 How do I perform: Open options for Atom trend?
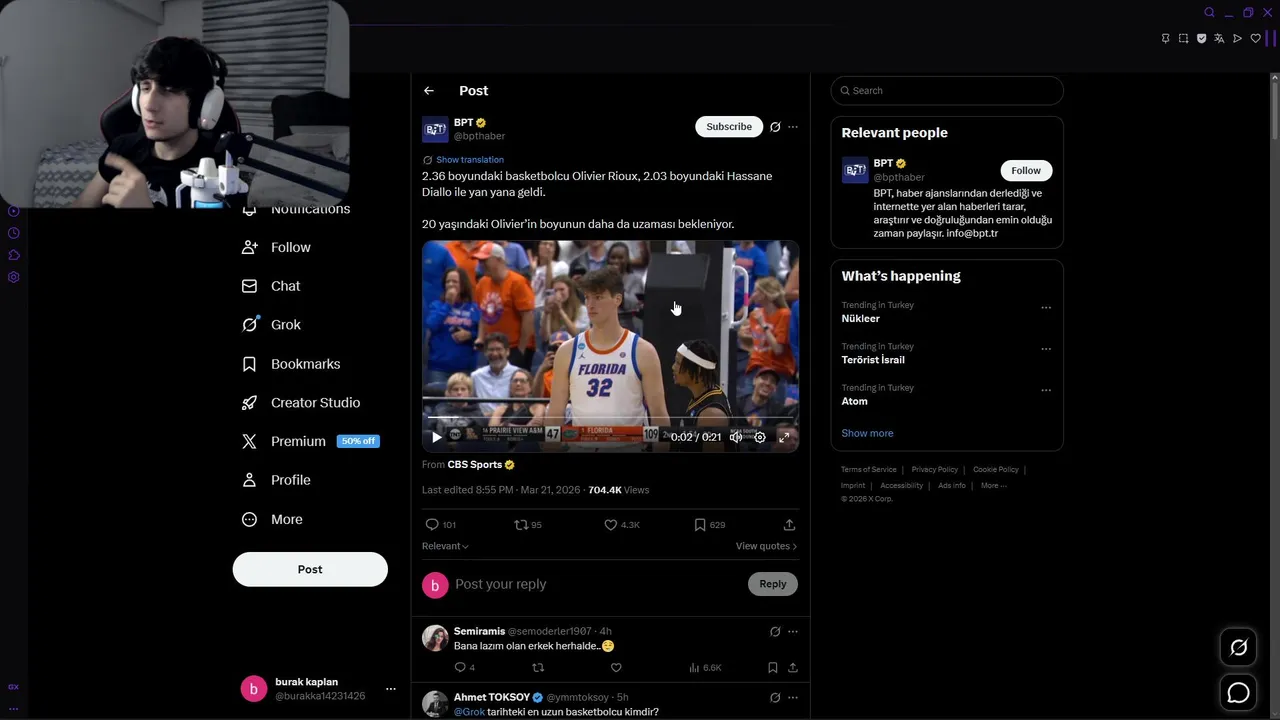pos(1046,390)
